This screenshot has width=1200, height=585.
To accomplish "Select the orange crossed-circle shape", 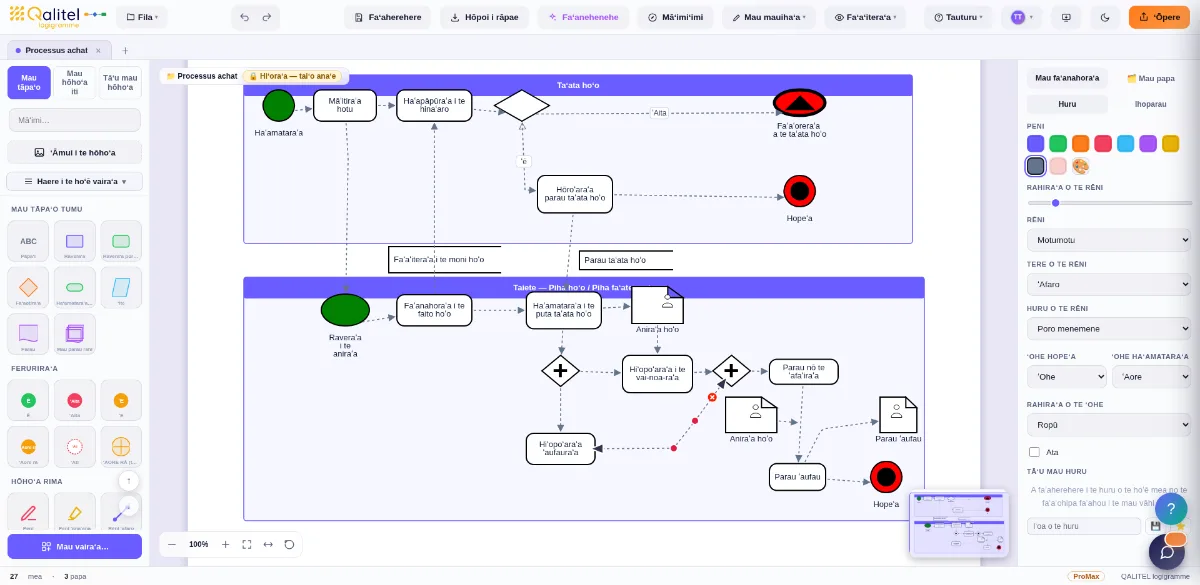I will coord(121,447).
